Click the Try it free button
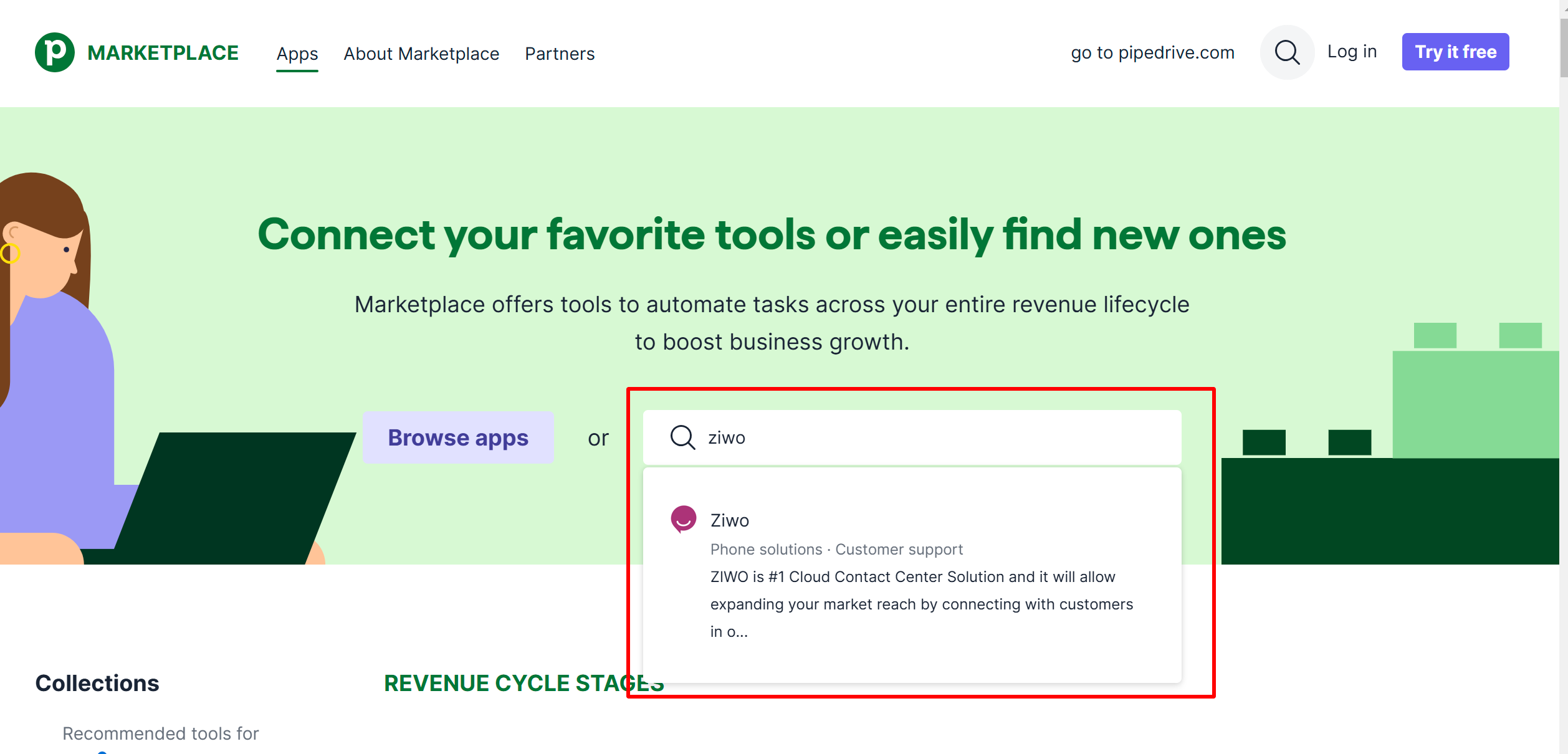 [x=1455, y=52]
